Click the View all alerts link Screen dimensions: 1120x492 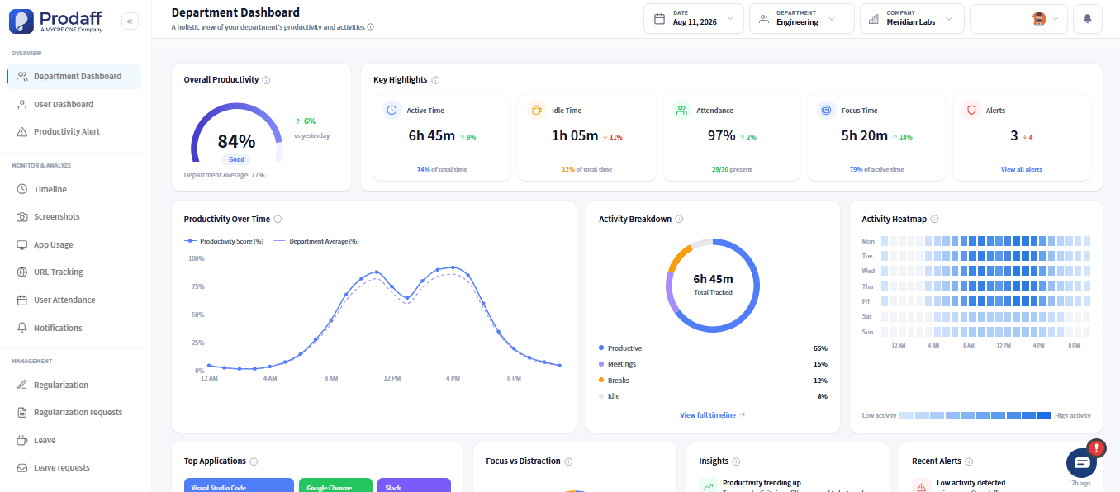coord(1021,170)
